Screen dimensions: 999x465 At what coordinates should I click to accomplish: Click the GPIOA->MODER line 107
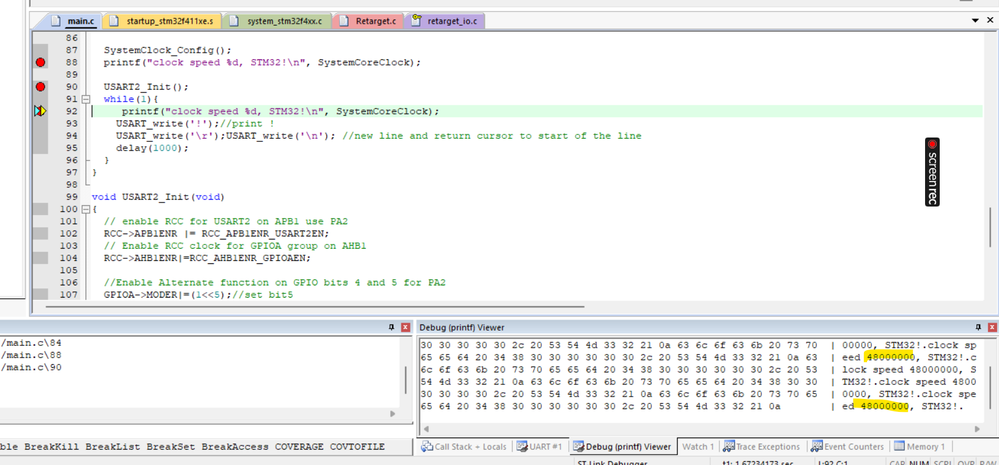[198, 295]
